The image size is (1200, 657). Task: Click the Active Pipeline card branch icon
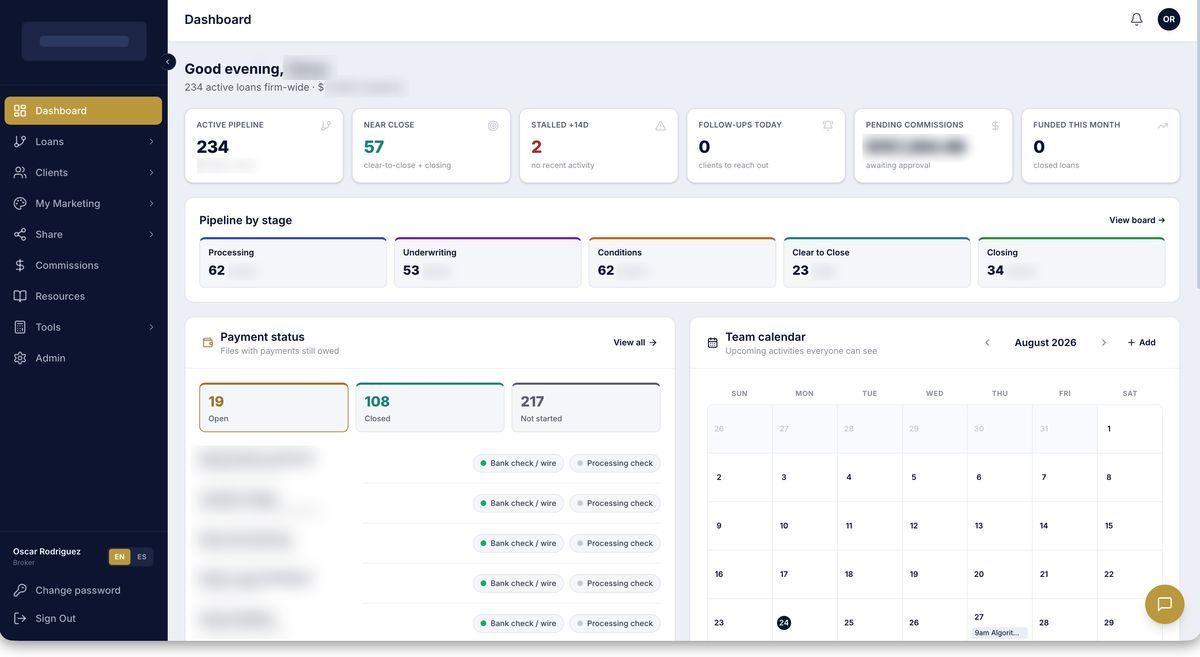click(326, 126)
